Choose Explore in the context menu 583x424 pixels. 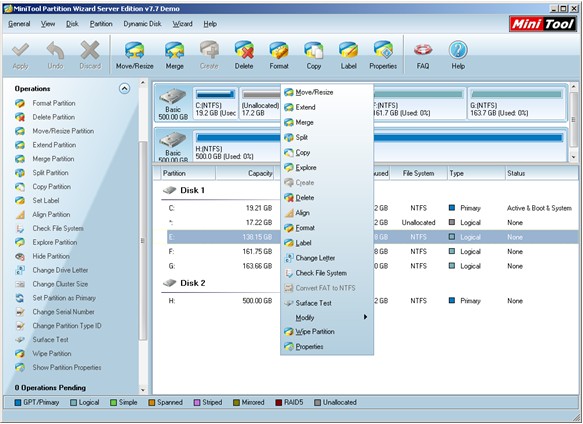pyautogui.click(x=327, y=168)
